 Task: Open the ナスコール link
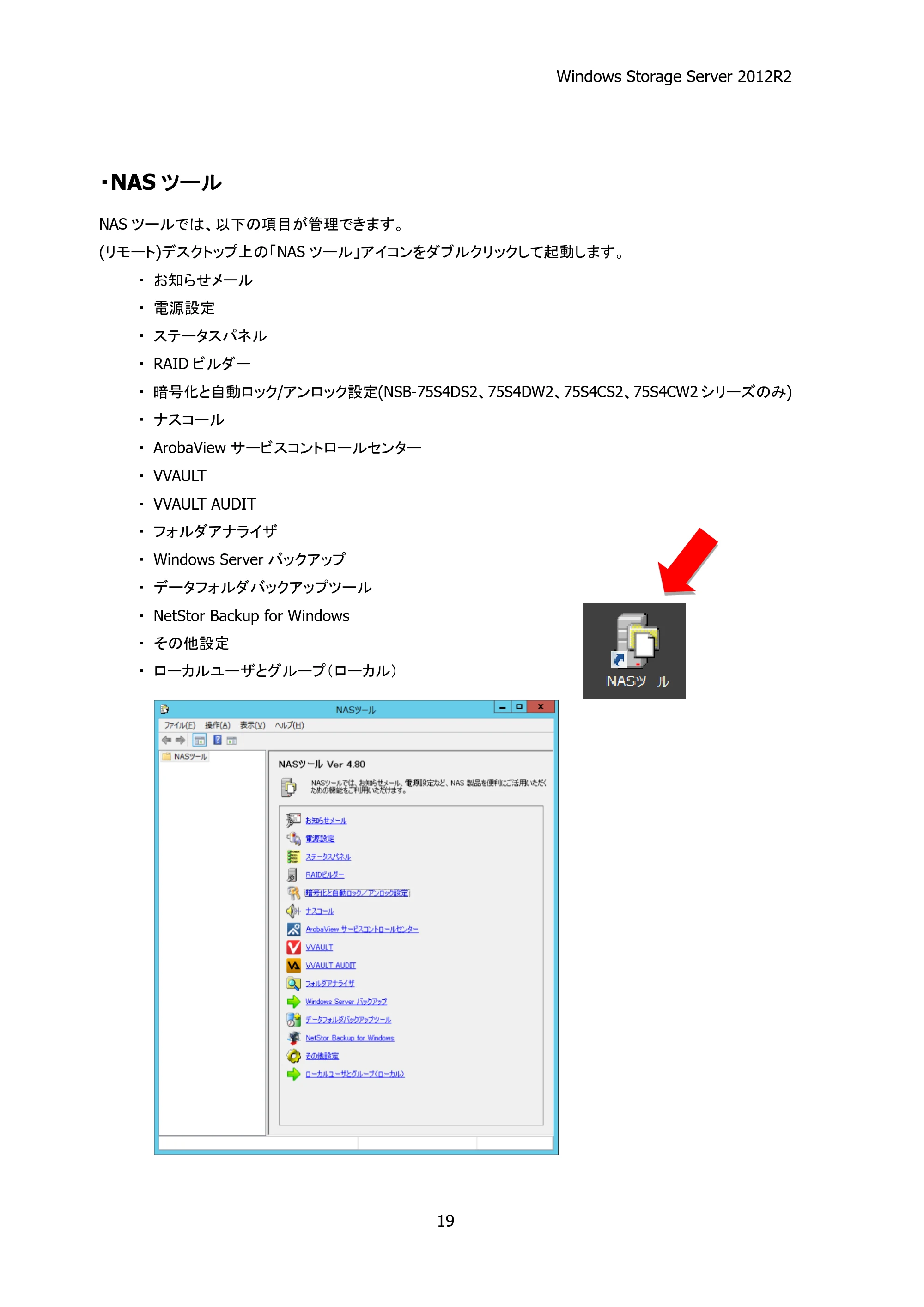pyautogui.click(x=319, y=912)
